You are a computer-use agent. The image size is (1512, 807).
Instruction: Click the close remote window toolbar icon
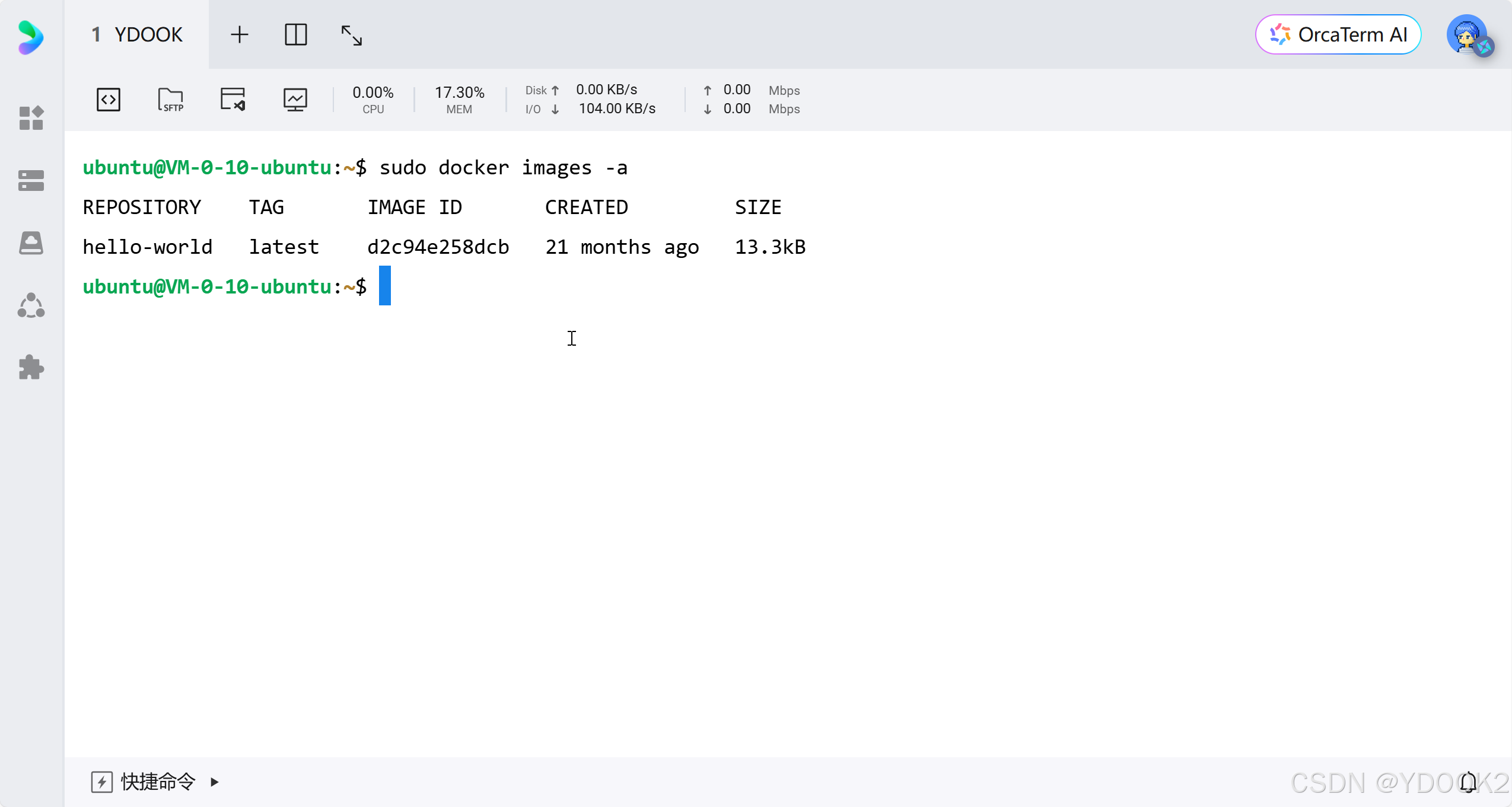pos(233,99)
